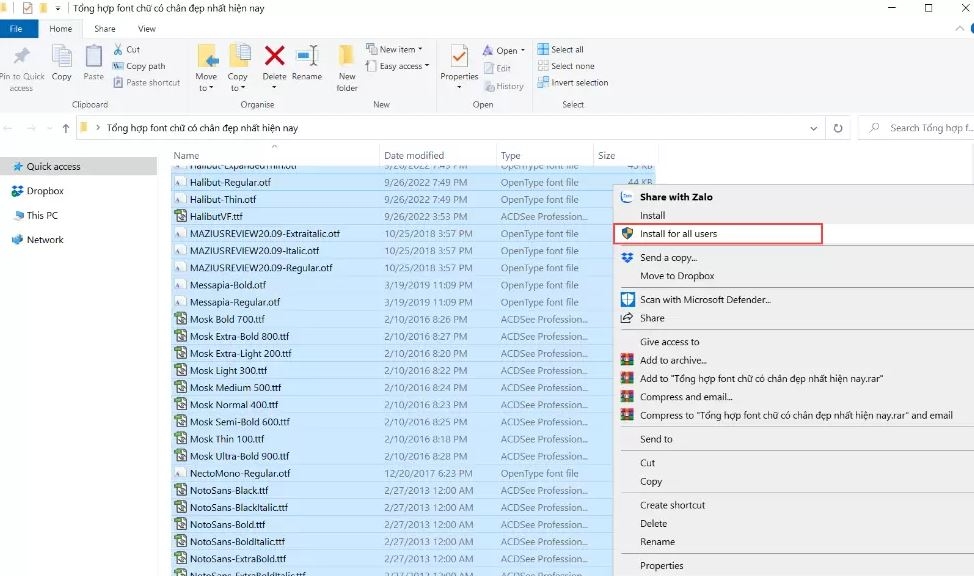Screen dimensions: 974x576
Task: Select This PC in navigation pane
Action: (x=36, y=215)
